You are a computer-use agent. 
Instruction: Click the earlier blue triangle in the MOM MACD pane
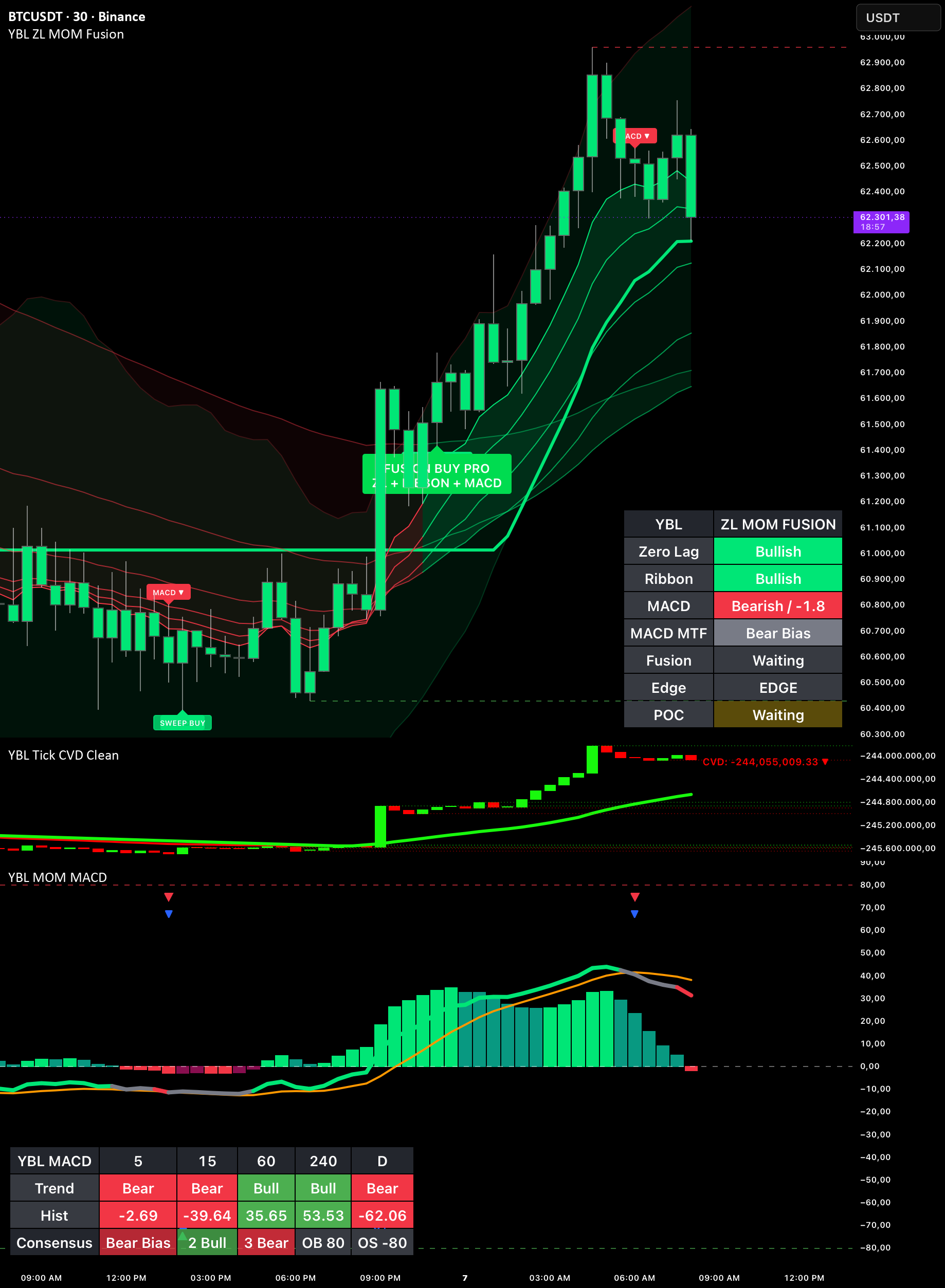tap(169, 914)
